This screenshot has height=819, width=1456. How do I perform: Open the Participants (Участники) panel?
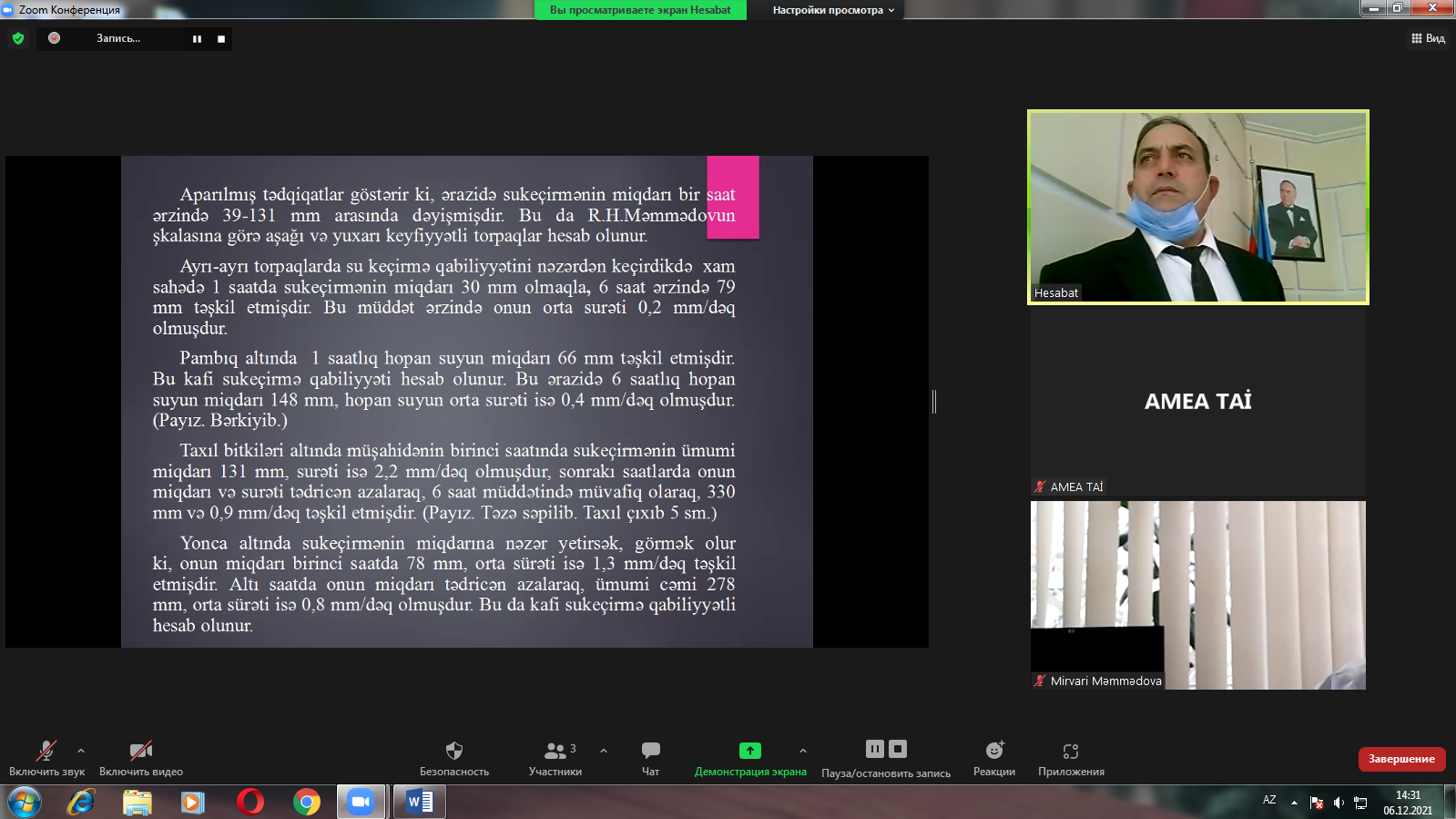point(555,751)
